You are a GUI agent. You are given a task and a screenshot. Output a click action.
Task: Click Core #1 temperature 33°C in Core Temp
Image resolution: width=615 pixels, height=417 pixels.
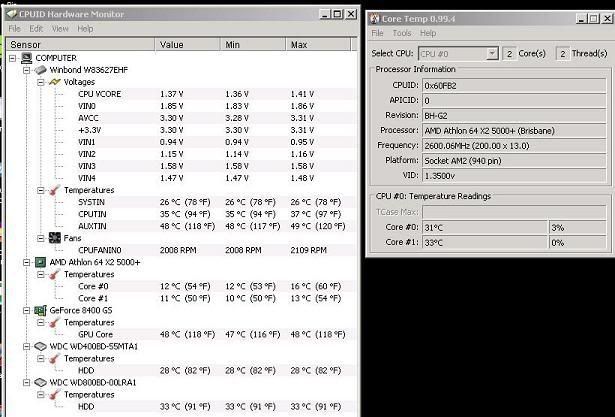[485, 242]
